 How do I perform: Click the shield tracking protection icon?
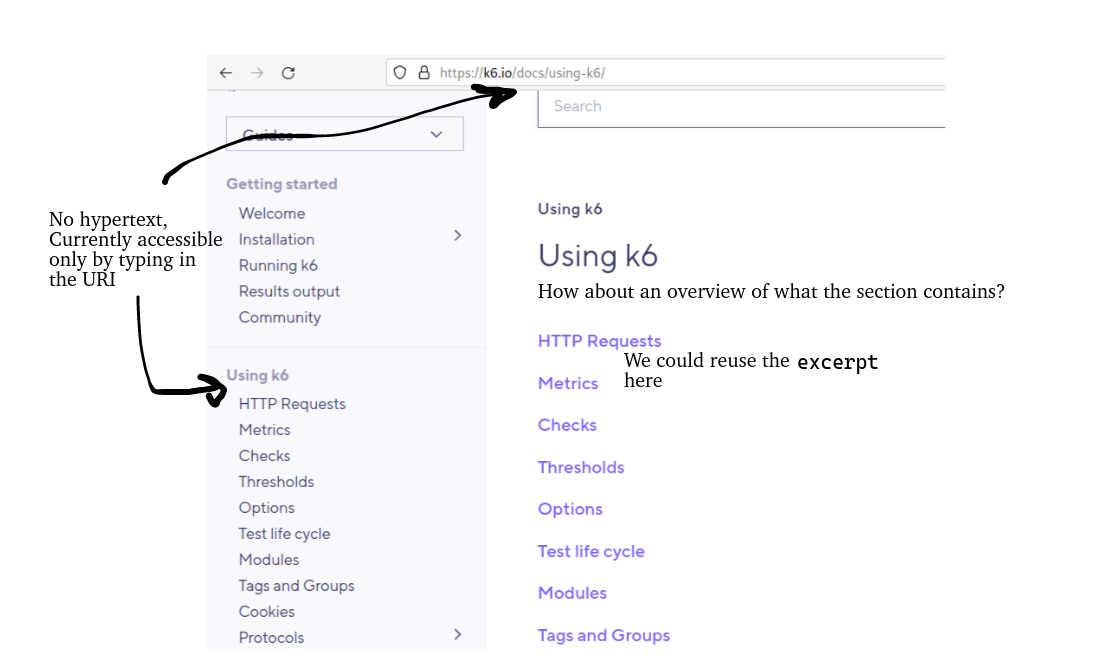tap(400, 72)
